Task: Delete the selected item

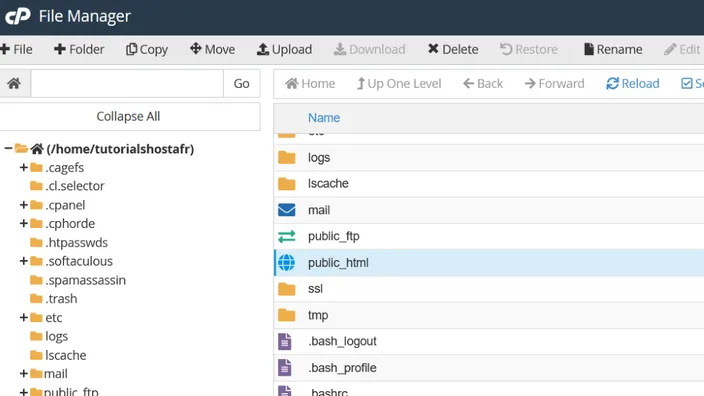Action: point(453,49)
